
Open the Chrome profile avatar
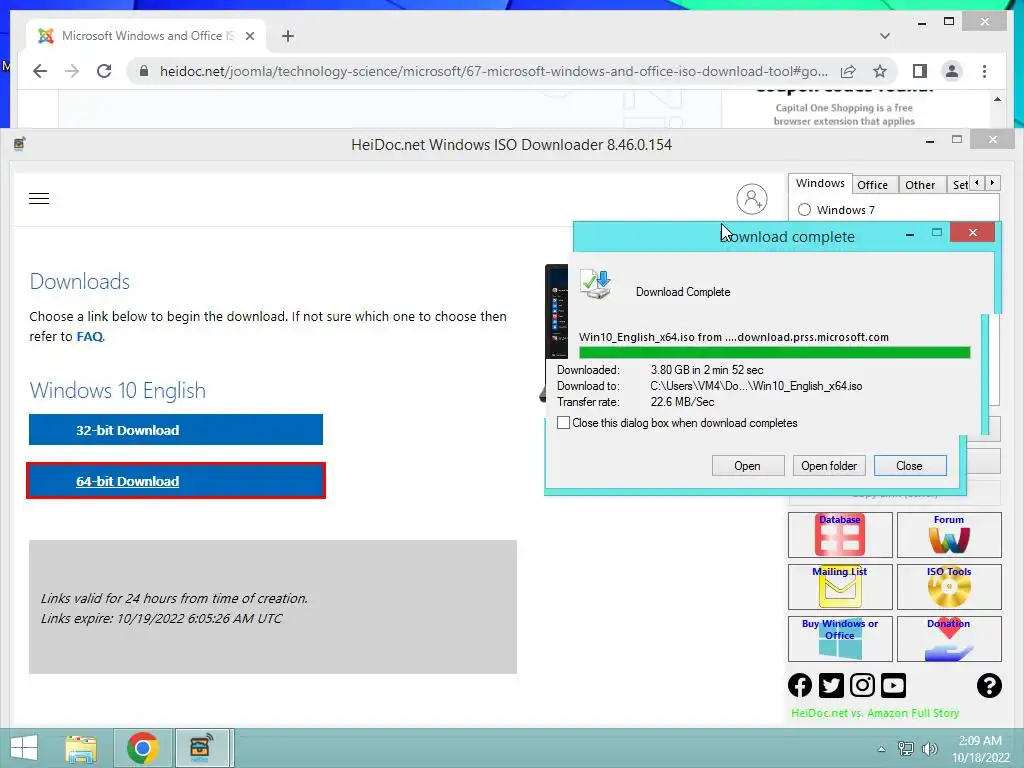[952, 71]
